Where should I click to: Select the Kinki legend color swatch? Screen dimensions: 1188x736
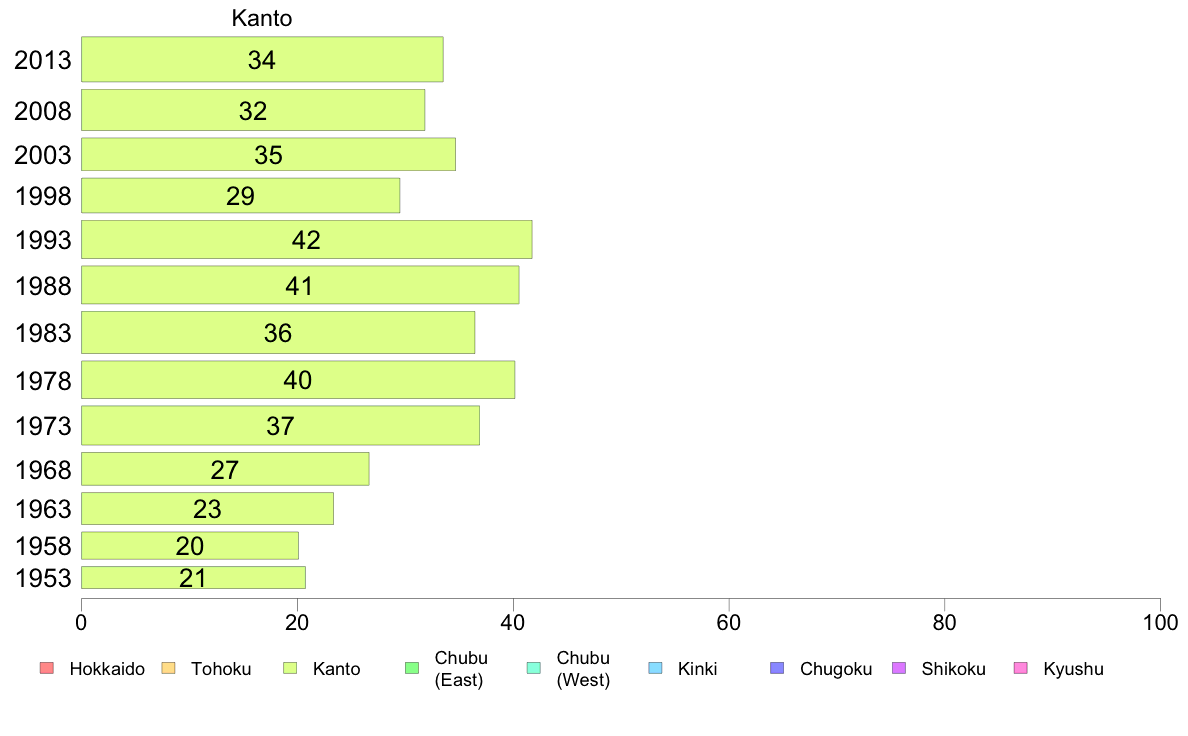pyautogui.click(x=655, y=668)
